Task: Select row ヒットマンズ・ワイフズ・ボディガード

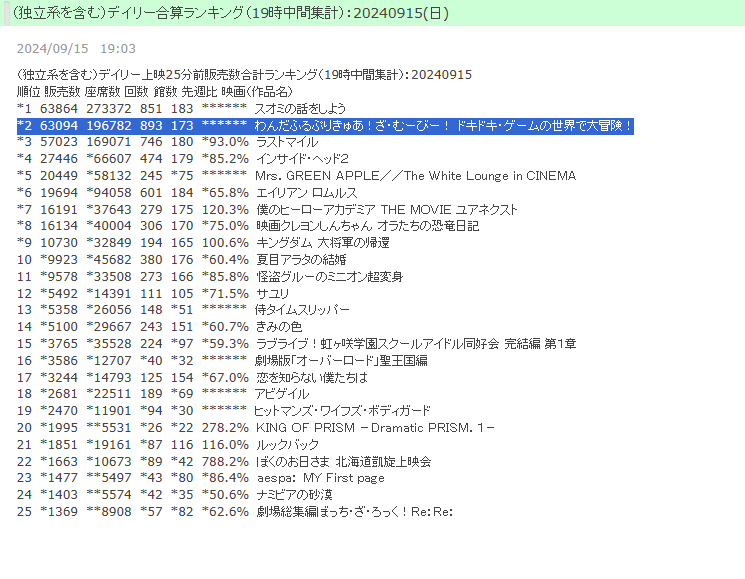Action: [224, 411]
